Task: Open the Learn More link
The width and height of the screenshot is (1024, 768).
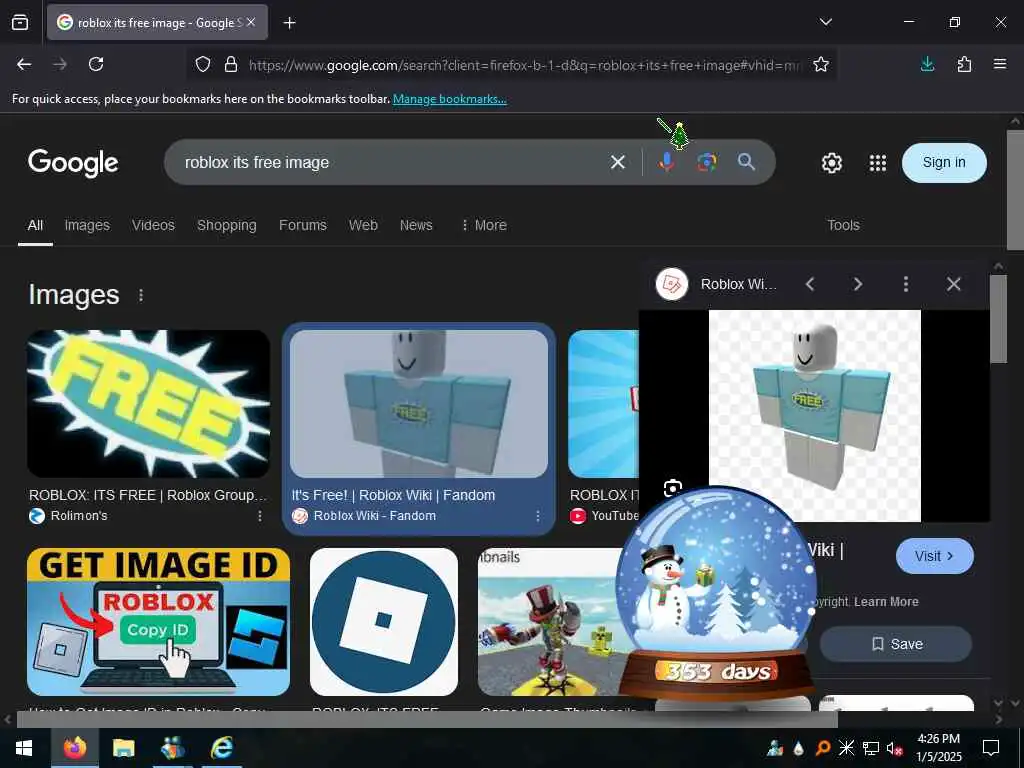Action: click(x=886, y=601)
